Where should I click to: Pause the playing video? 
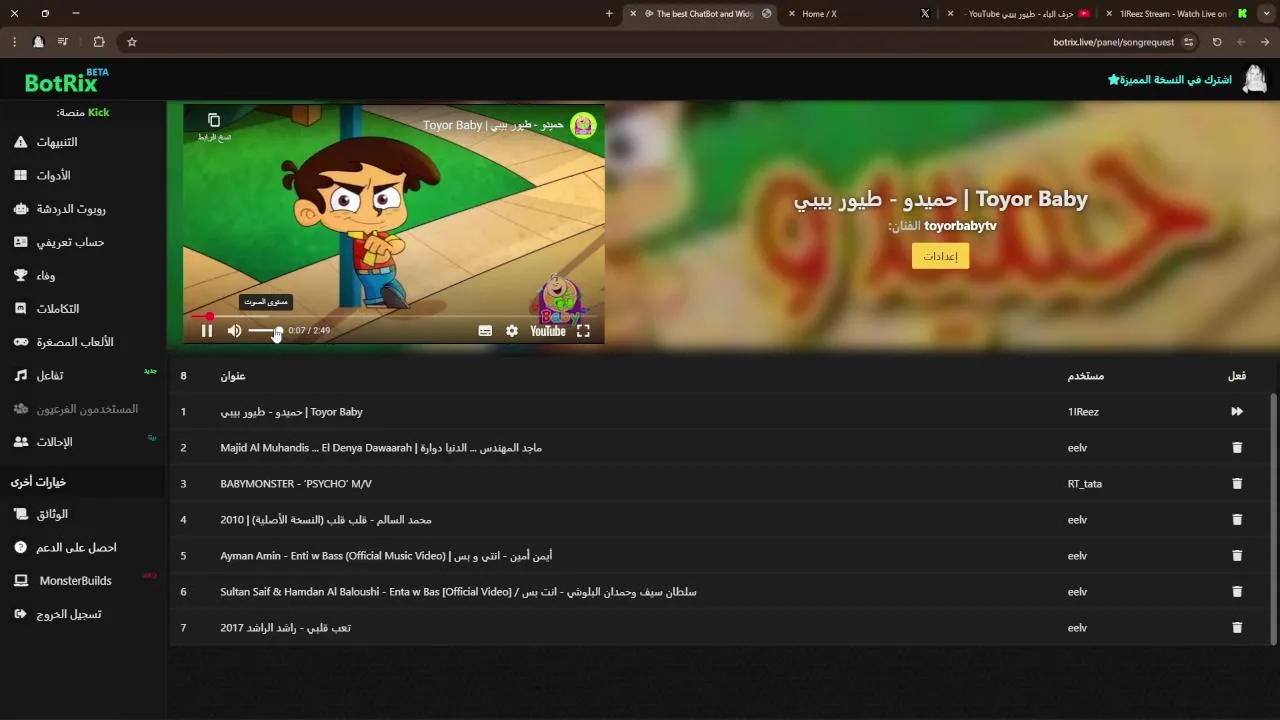(207, 331)
